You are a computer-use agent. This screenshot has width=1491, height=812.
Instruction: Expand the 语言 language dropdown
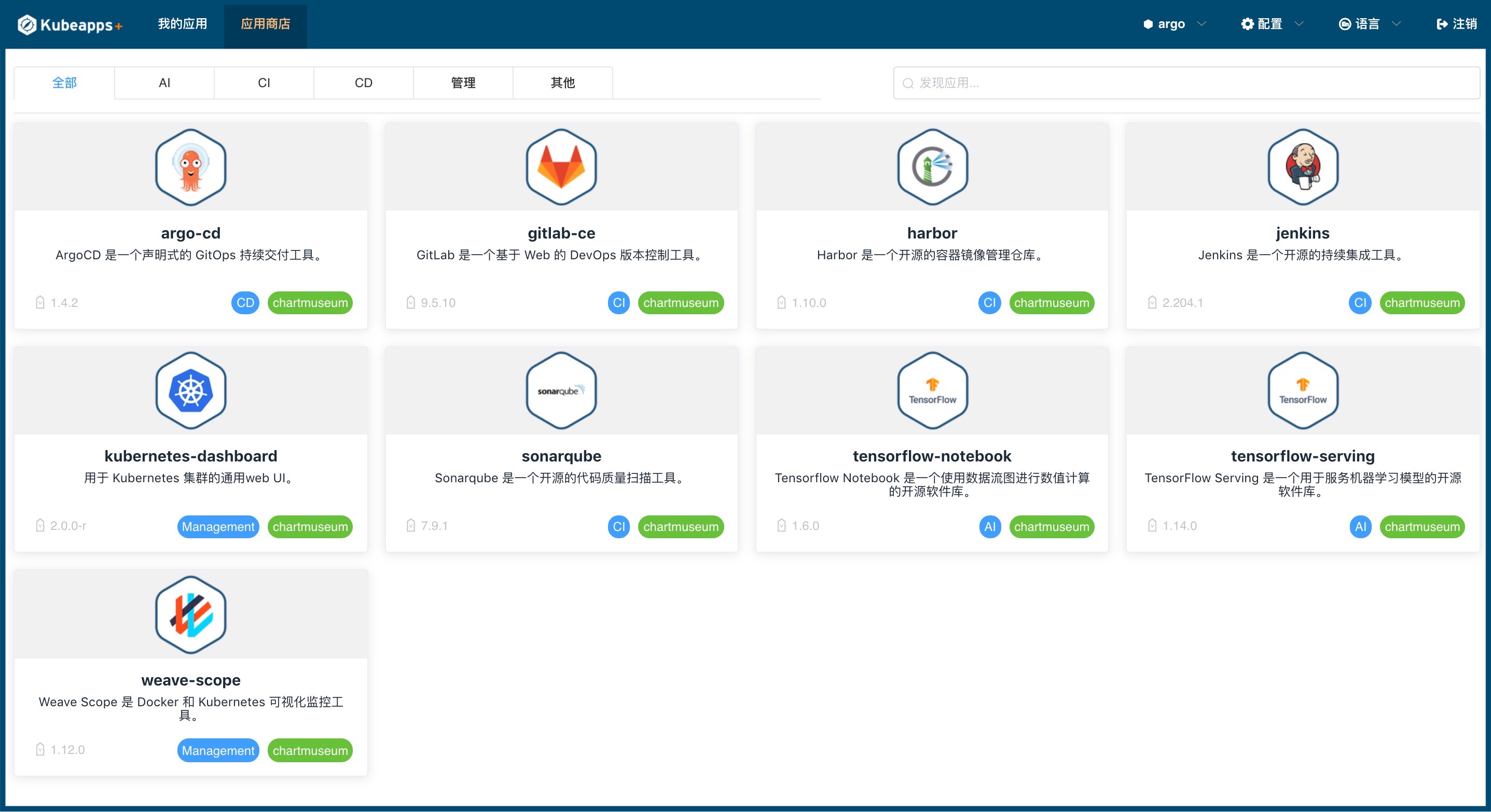(1369, 24)
